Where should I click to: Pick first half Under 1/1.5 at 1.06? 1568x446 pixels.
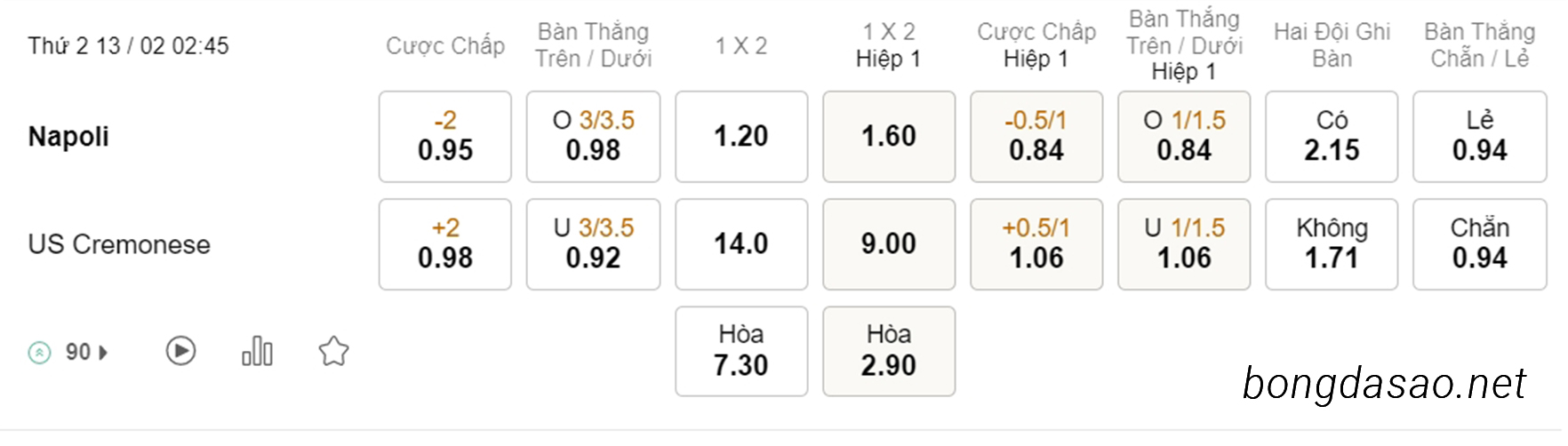pyautogui.click(x=1184, y=244)
